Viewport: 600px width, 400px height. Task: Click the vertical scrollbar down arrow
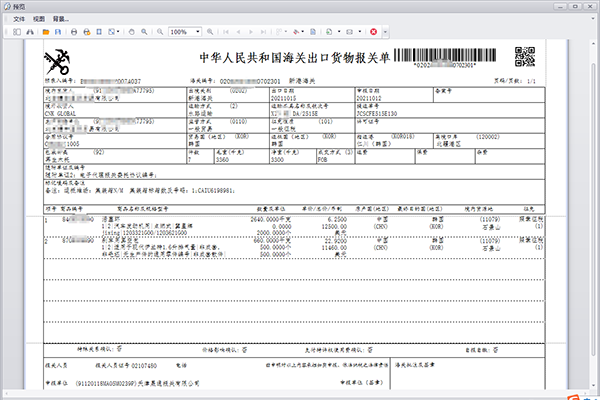coord(594,386)
